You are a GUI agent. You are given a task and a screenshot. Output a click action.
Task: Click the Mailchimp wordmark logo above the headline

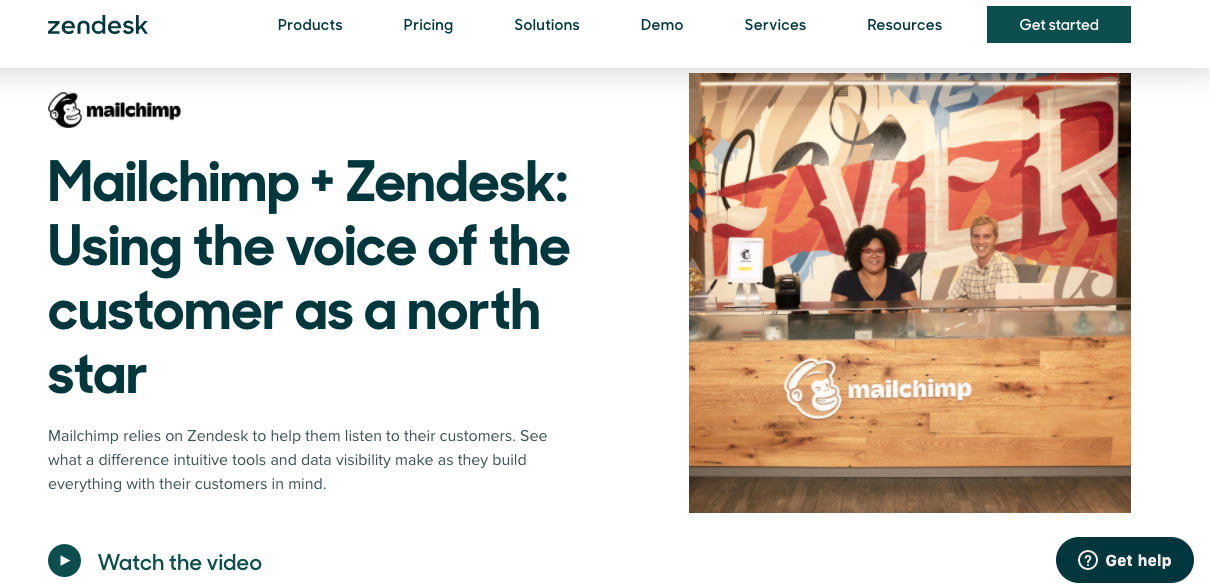(x=113, y=110)
